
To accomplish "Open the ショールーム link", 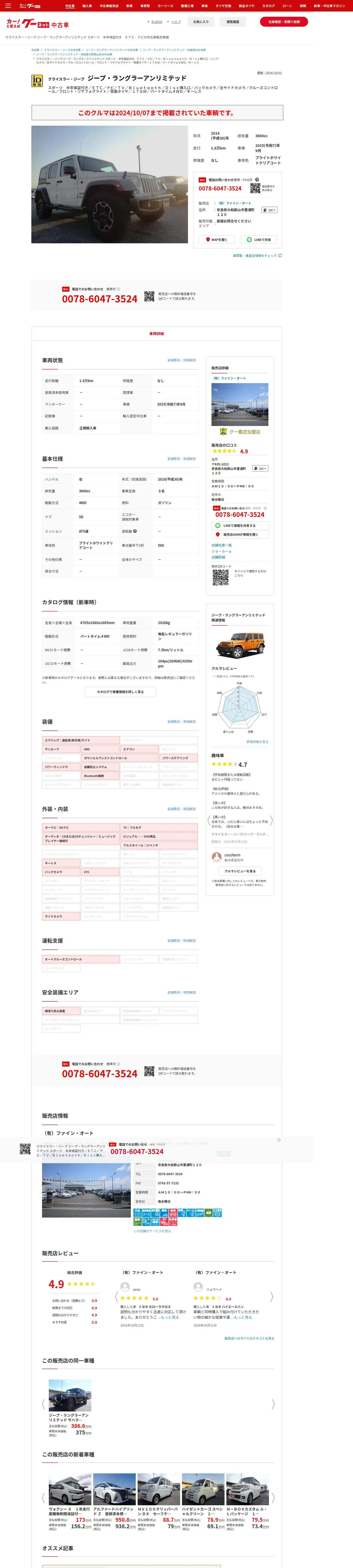I will [x=221, y=551].
